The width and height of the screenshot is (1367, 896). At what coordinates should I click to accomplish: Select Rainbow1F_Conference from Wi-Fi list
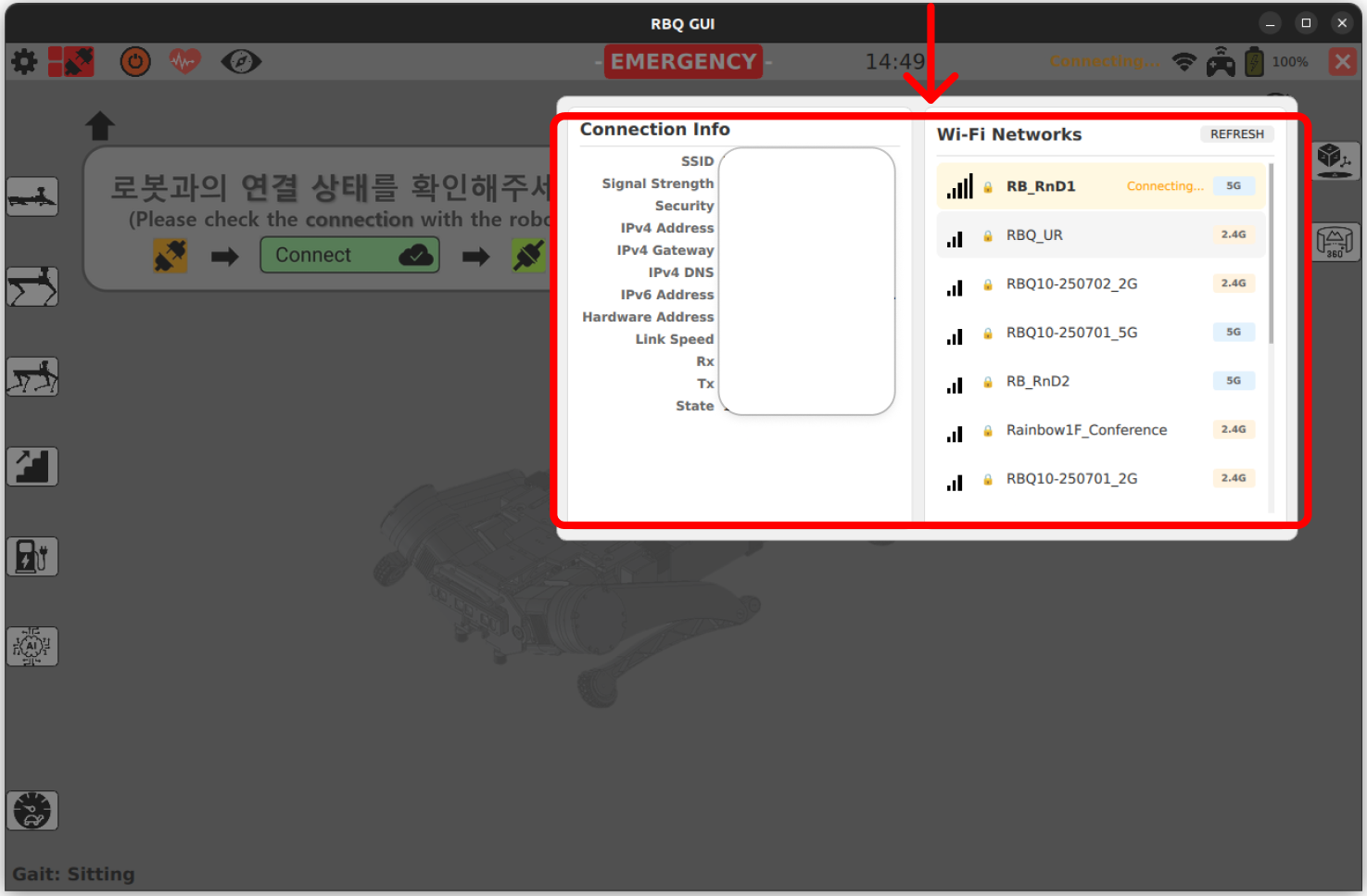pos(1086,430)
